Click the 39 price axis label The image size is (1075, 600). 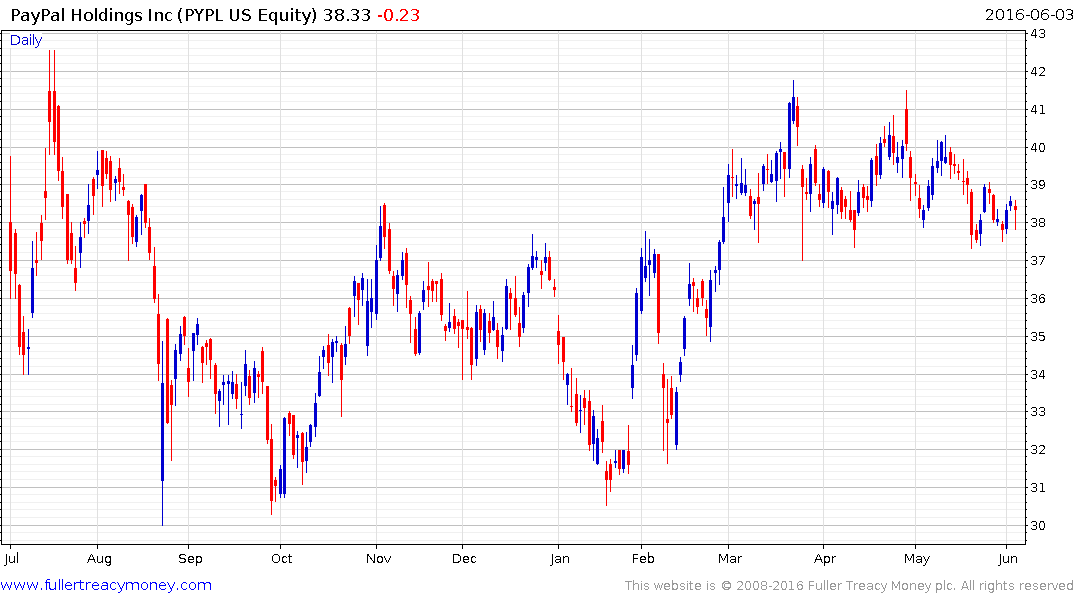coord(1037,184)
